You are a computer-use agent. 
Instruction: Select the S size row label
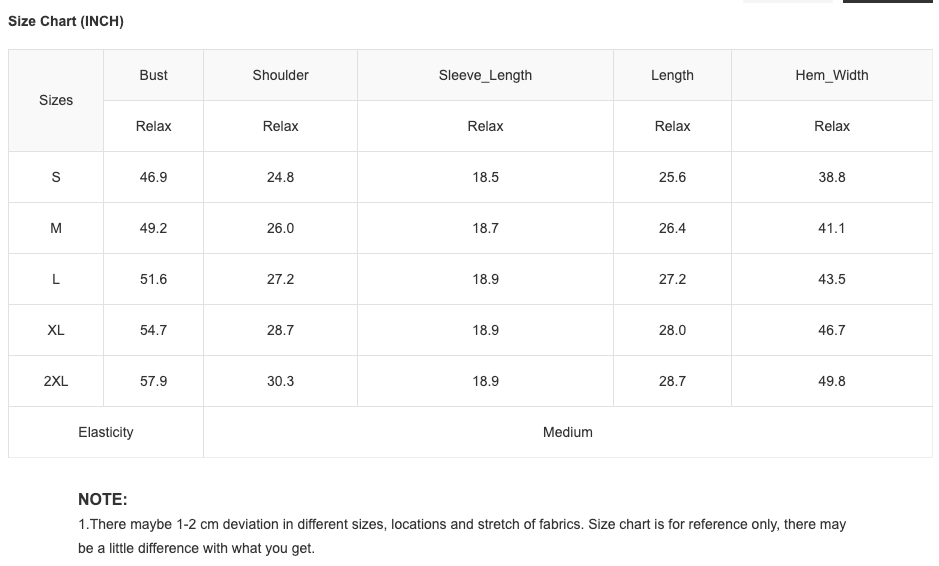56,177
